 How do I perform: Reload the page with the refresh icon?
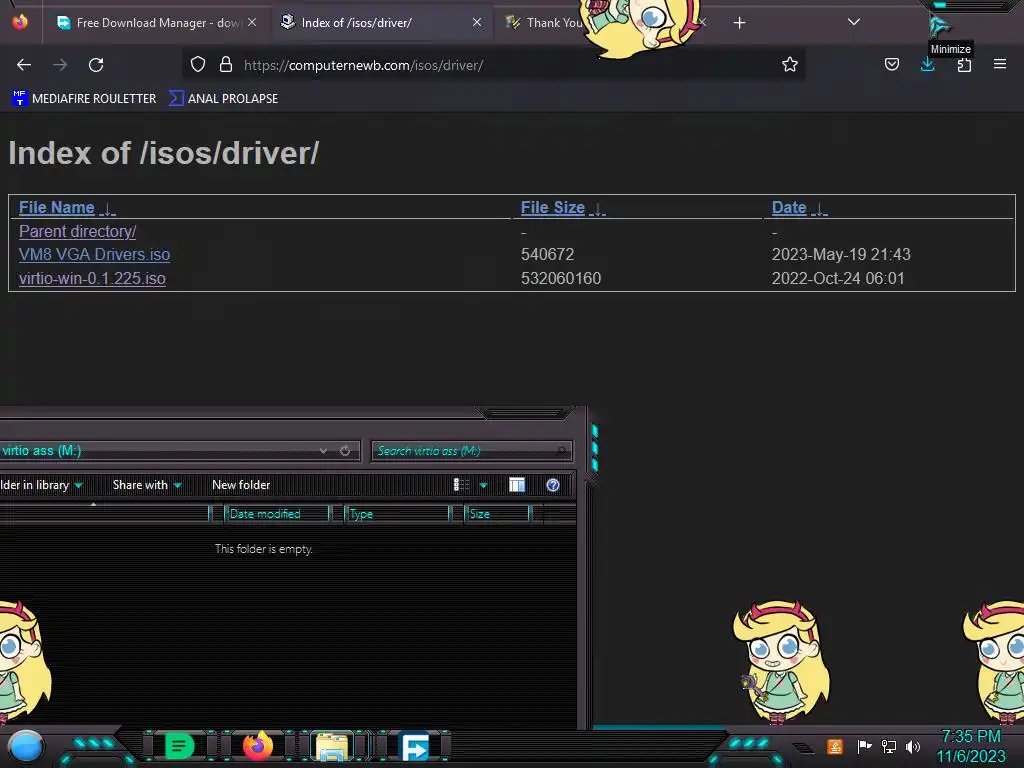(96, 65)
